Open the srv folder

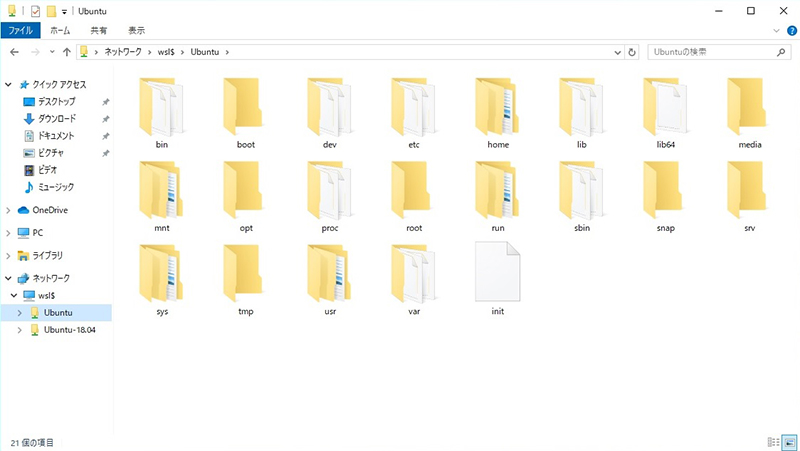coord(749,196)
